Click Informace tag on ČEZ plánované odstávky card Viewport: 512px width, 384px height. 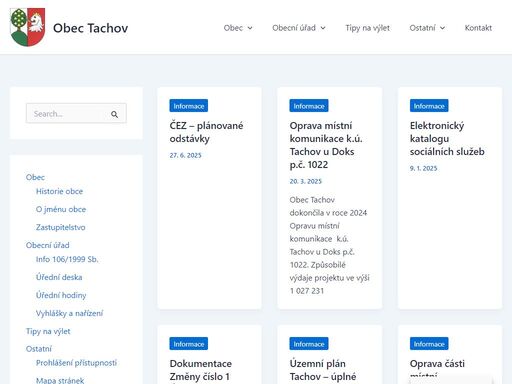click(189, 106)
